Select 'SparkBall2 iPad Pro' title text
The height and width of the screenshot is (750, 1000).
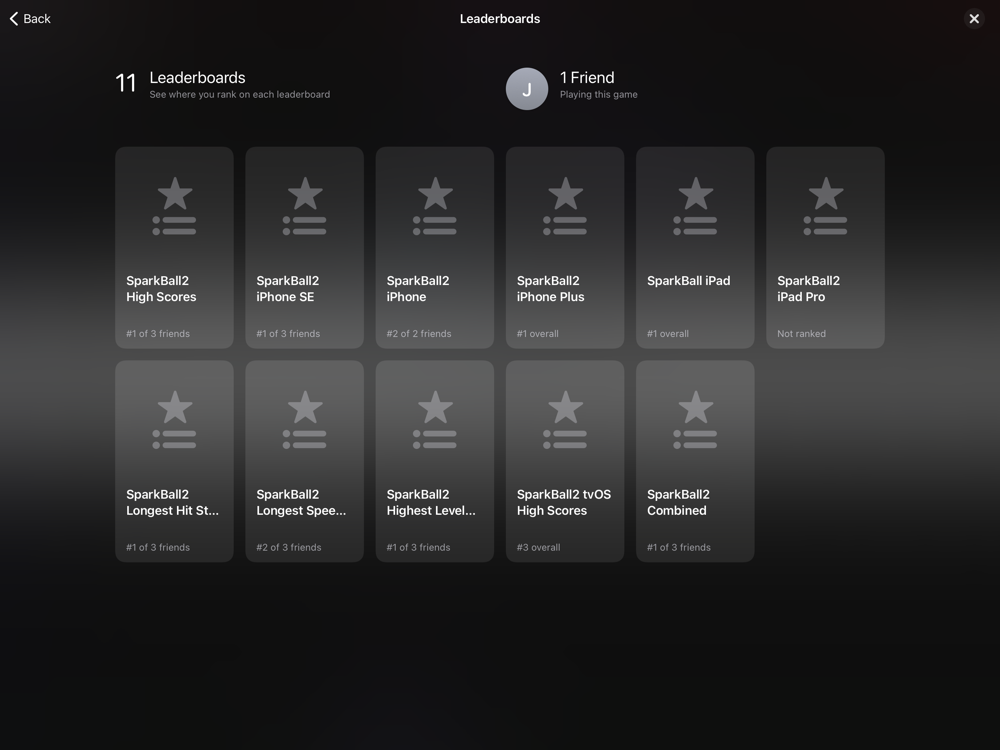(x=809, y=289)
